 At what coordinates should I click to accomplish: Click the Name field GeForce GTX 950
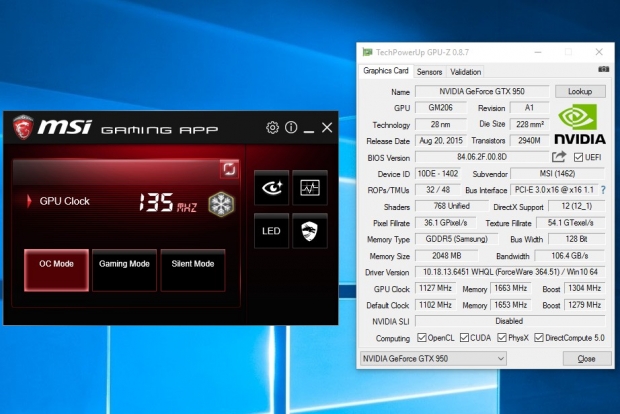pyautogui.click(x=482, y=91)
